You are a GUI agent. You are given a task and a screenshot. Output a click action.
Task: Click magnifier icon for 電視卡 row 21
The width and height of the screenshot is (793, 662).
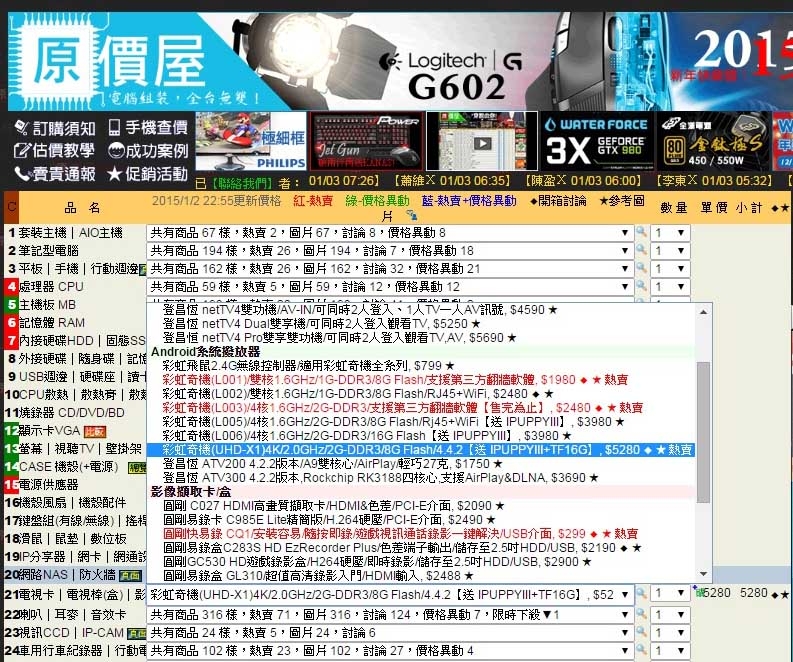[x=641, y=593]
